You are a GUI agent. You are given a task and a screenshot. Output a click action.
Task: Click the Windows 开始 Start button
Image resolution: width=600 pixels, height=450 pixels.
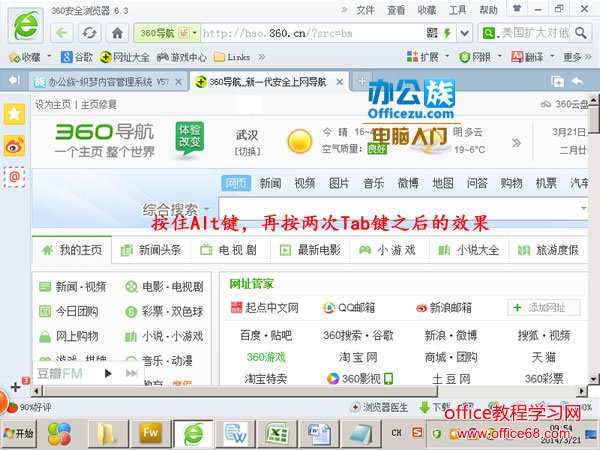coord(19,433)
